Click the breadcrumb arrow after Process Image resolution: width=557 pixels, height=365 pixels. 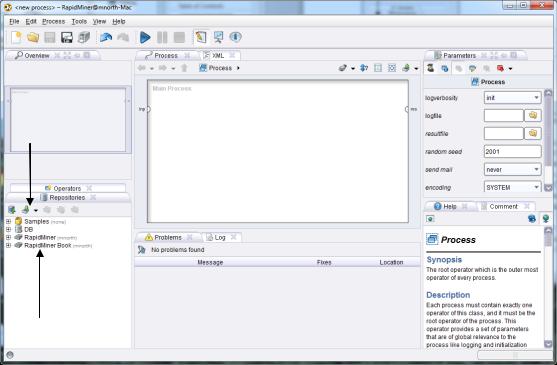(238, 68)
